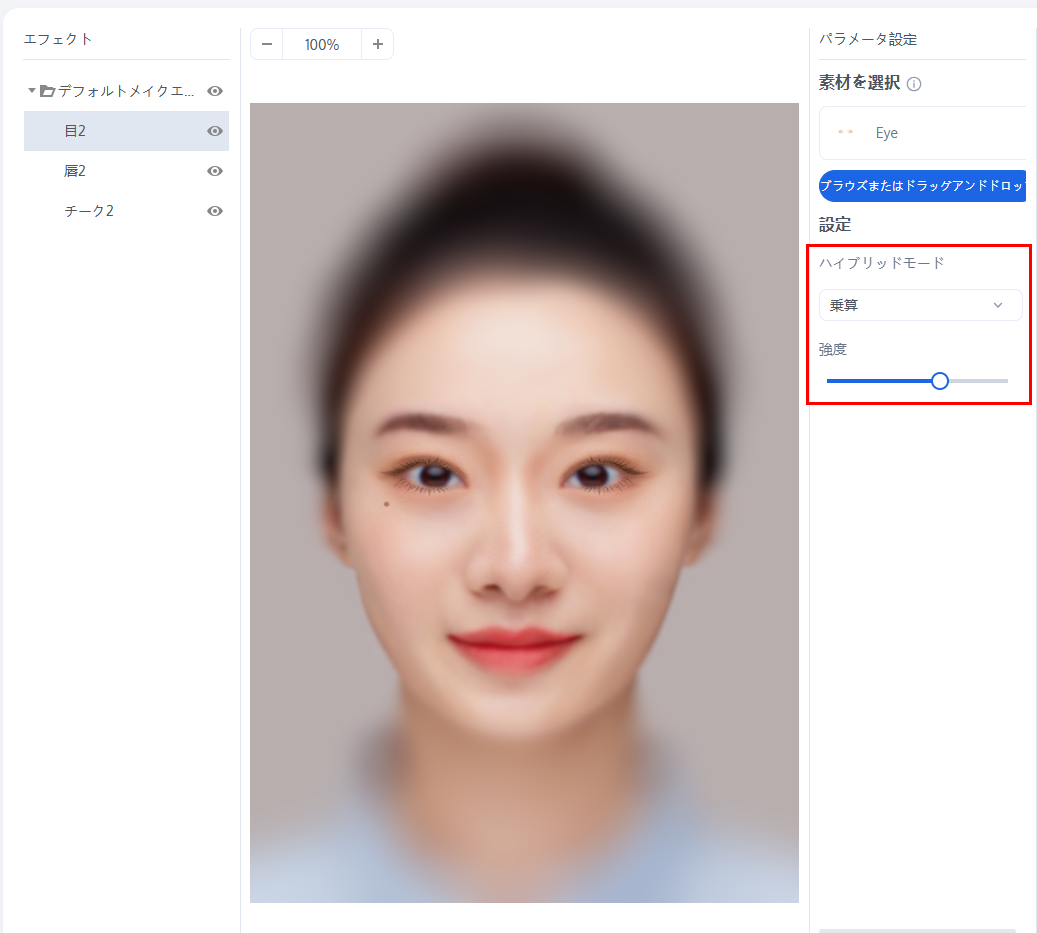Click the folder icon beside デフォルトメイクエ...
This screenshot has height=933, width=1037.
[47, 91]
